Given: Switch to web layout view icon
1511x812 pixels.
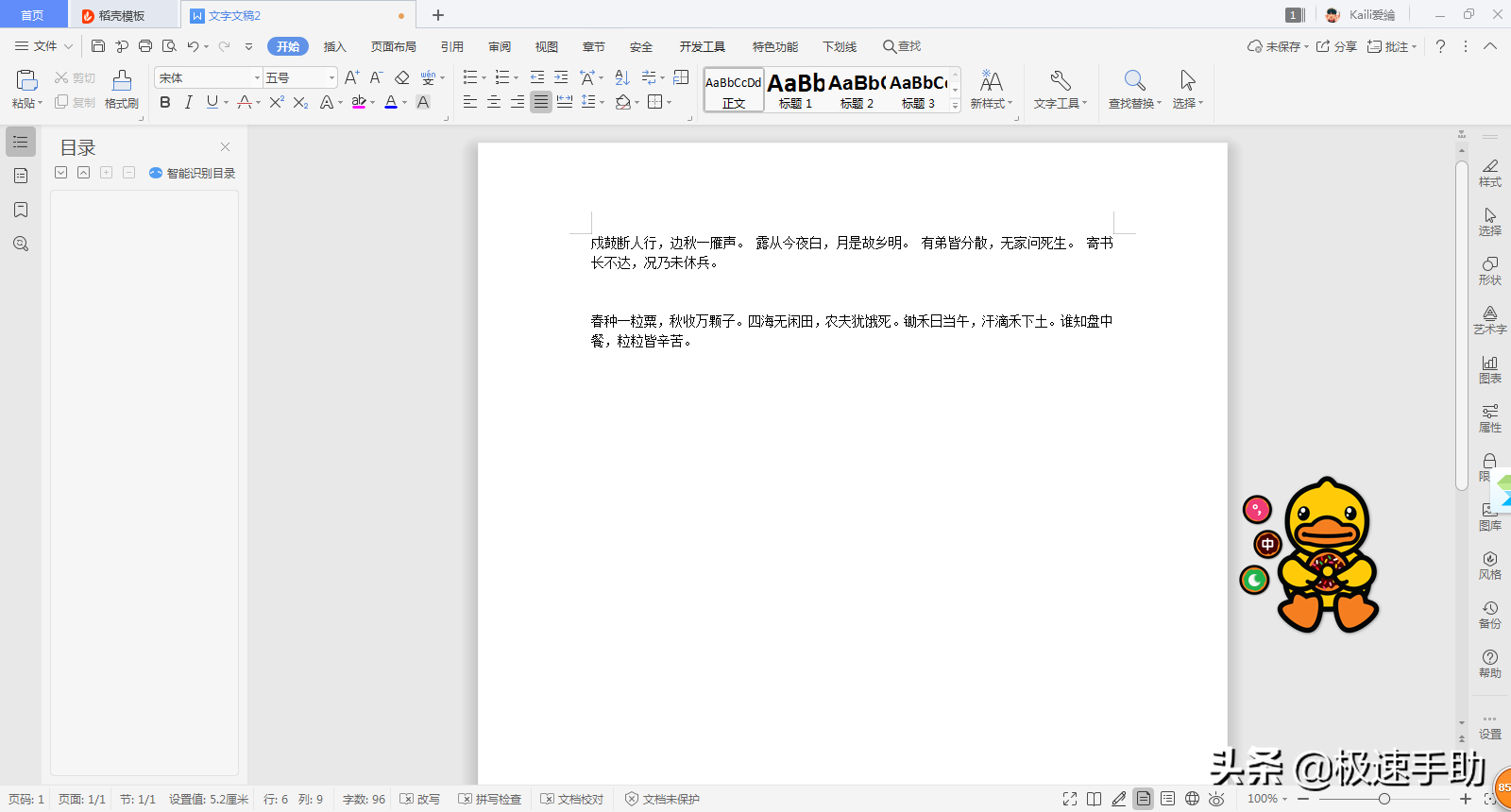Looking at the screenshot, I should pyautogui.click(x=1193, y=799).
